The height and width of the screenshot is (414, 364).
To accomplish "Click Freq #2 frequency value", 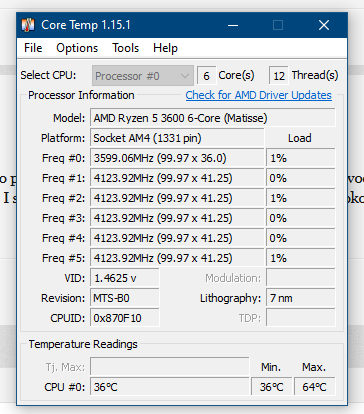I will tap(177, 198).
